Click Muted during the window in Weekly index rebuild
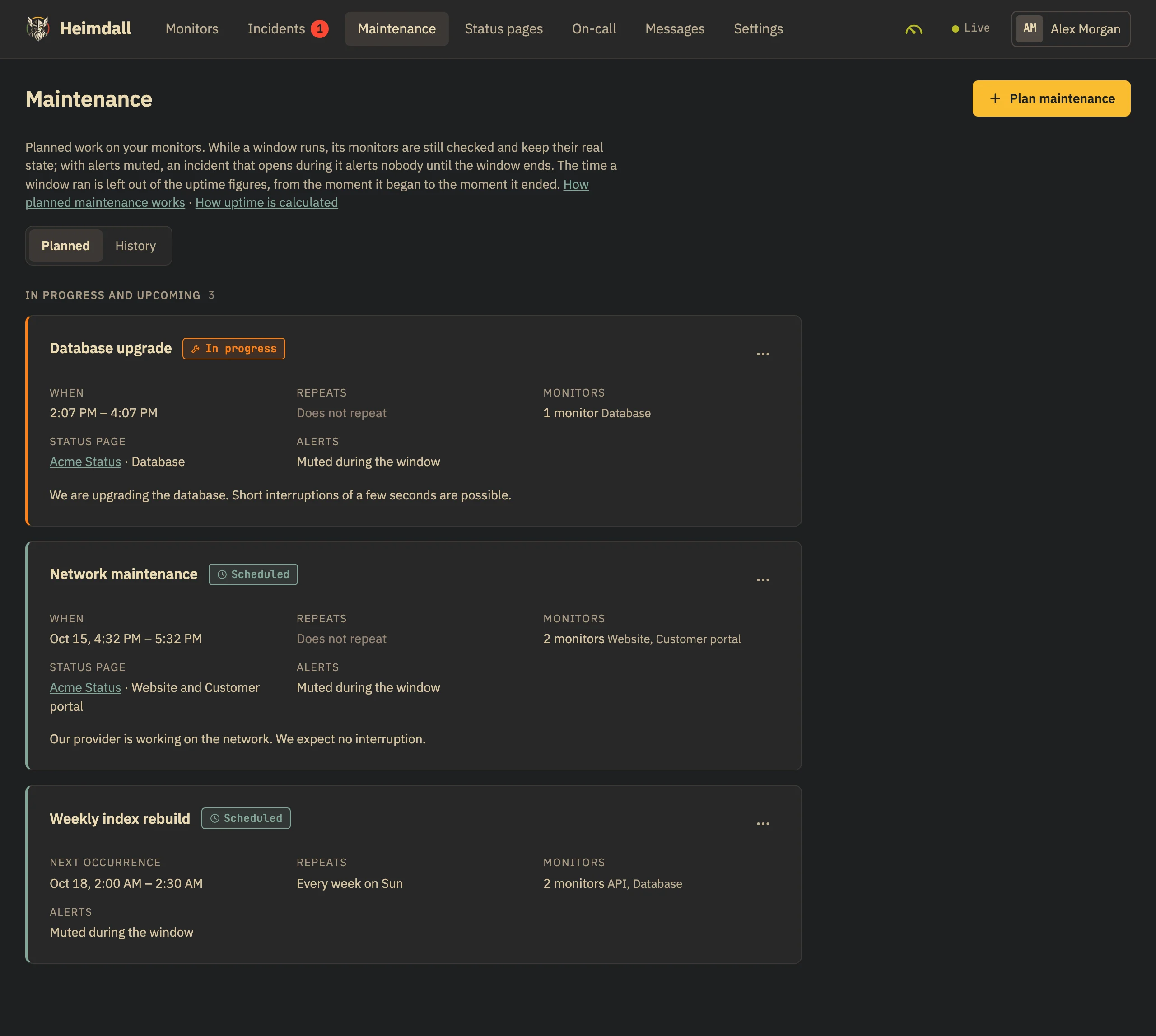Viewport: 1156px width, 1036px height. click(x=121, y=933)
